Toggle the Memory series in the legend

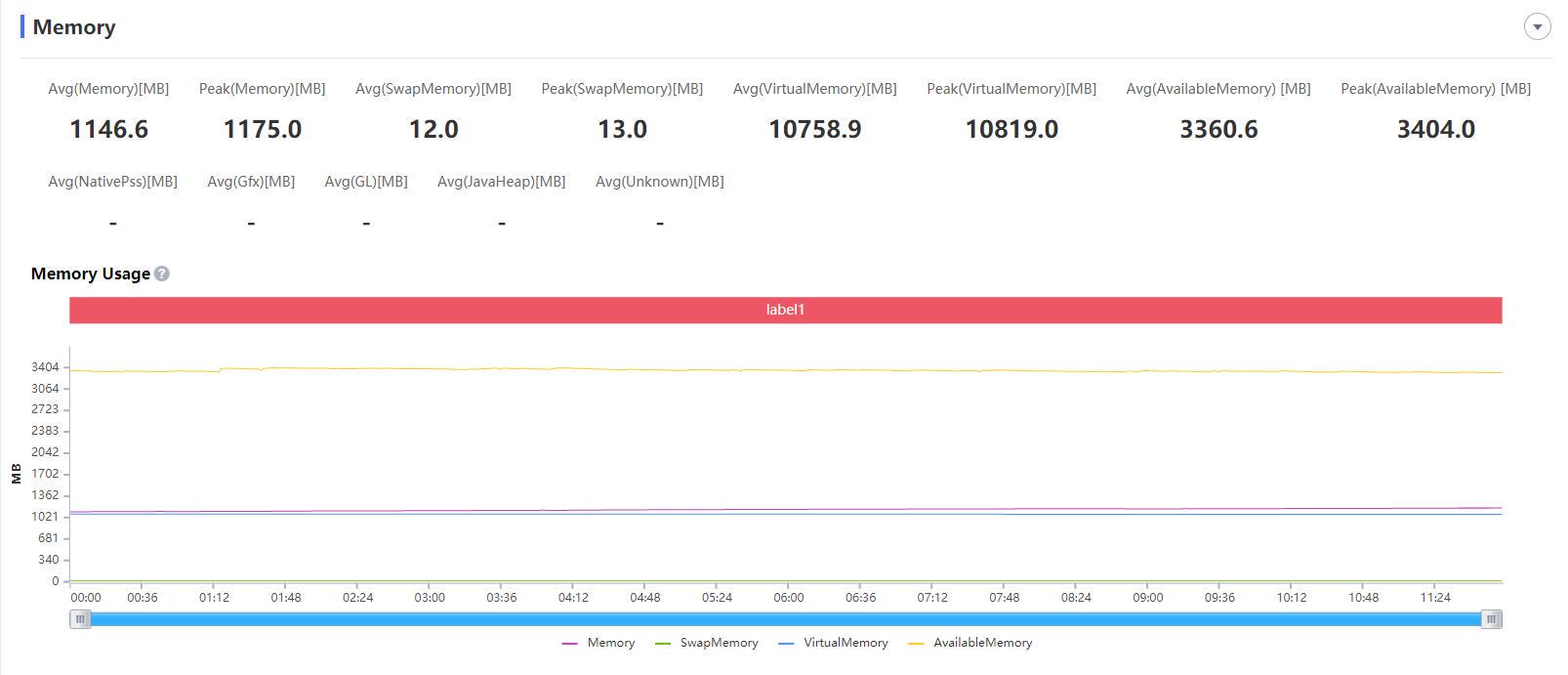coord(599,643)
